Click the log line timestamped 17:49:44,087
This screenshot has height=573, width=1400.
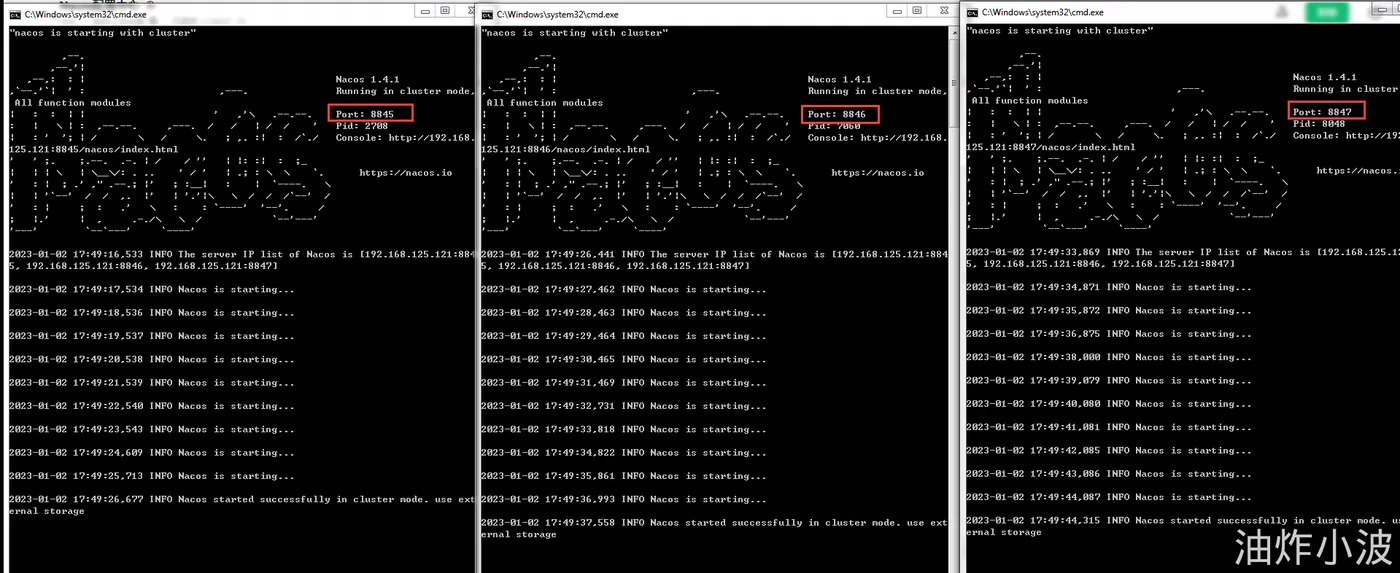tap(1109, 497)
